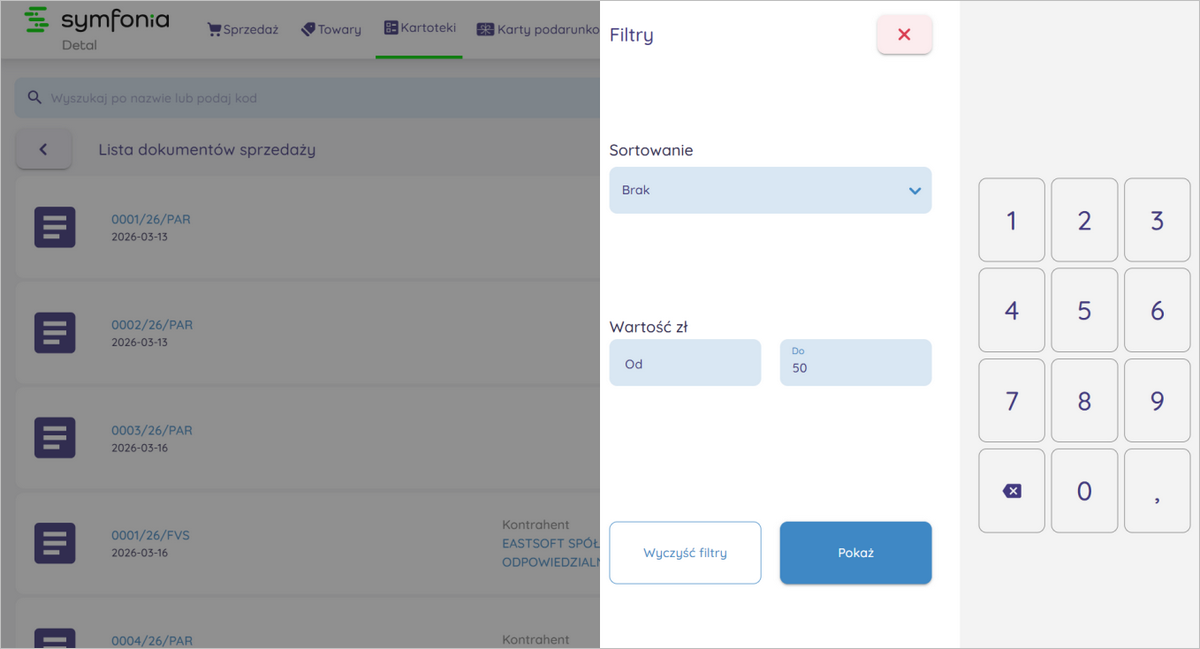Click the document icon for 0003/26/PAR

coord(55,438)
